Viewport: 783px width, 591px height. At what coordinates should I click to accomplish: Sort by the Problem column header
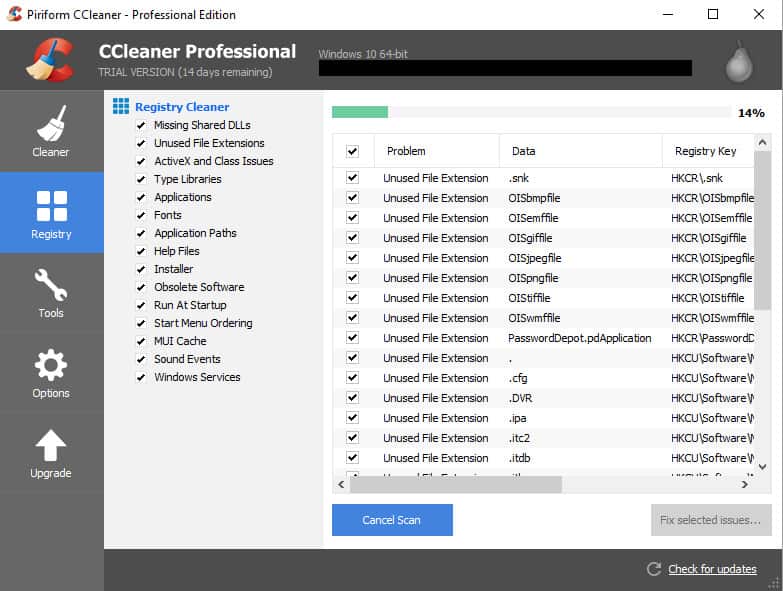(x=436, y=151)
